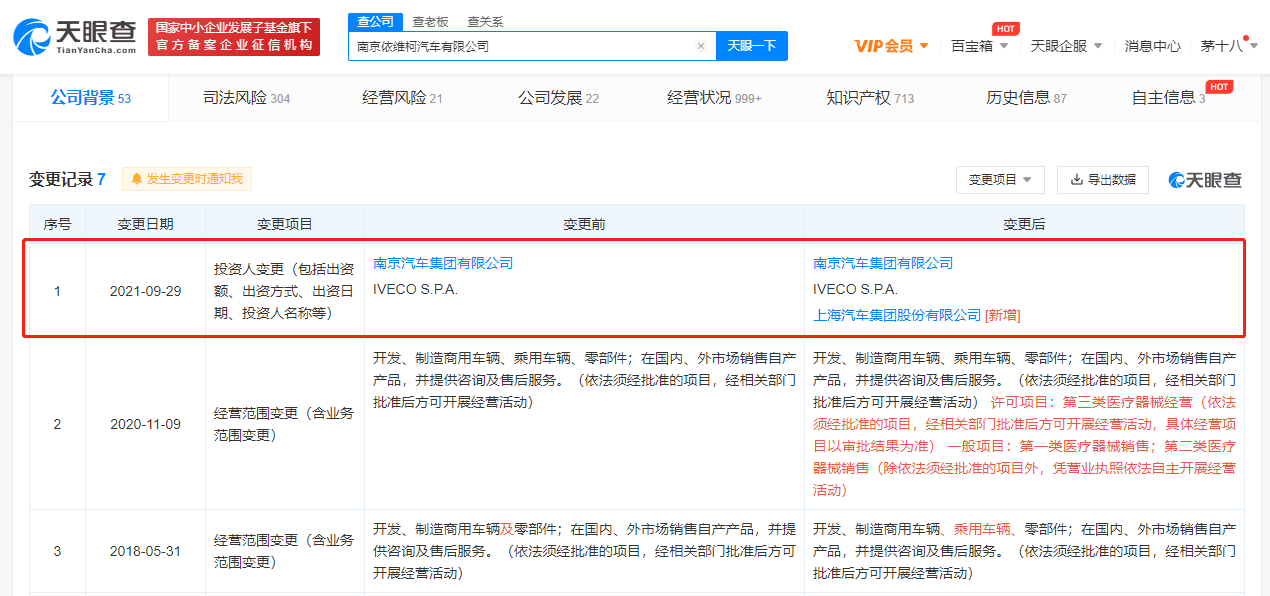
Task: Expand the 天眼企服 dropdown
Action: tap(1066, 46)
